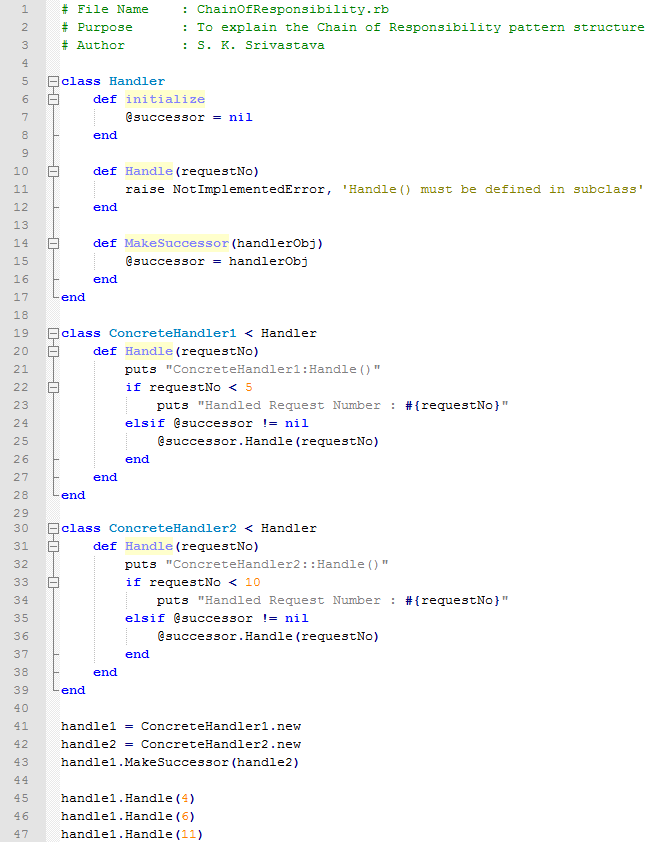This screenshot has height=842, width=648.
Task: Click the handlerObj parameter on line 14
Action: [x=276, y=243]
